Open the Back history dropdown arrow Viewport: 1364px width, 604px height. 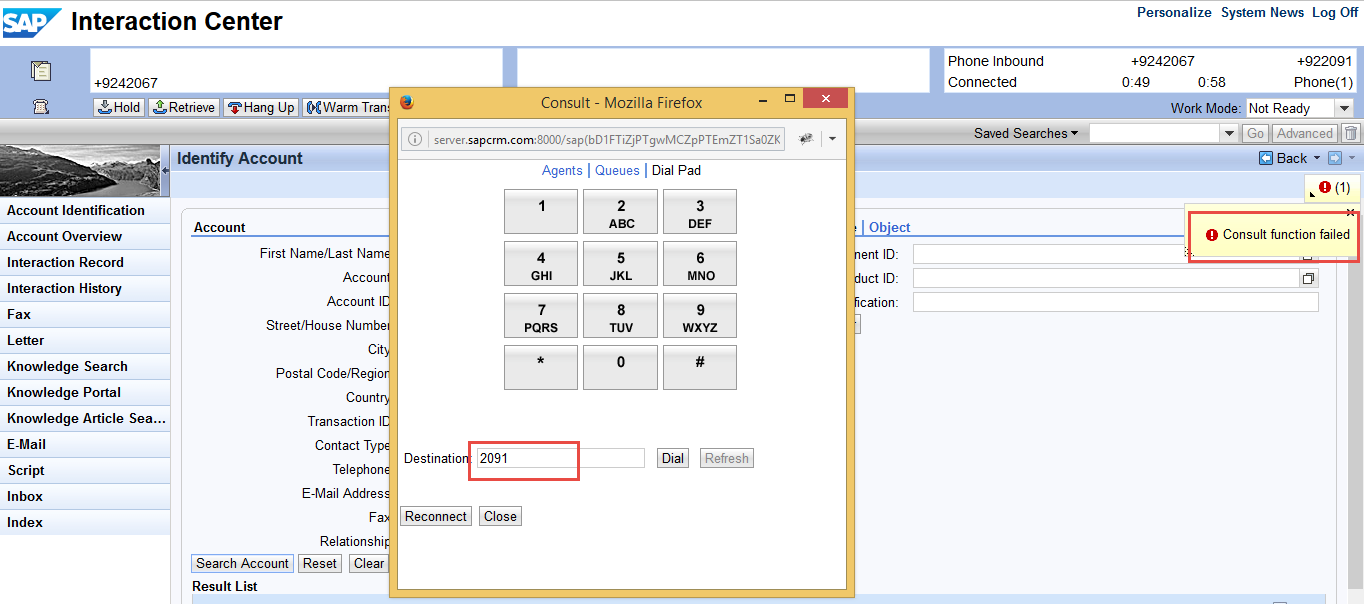pyautogui.click(x=1315, y=158)
